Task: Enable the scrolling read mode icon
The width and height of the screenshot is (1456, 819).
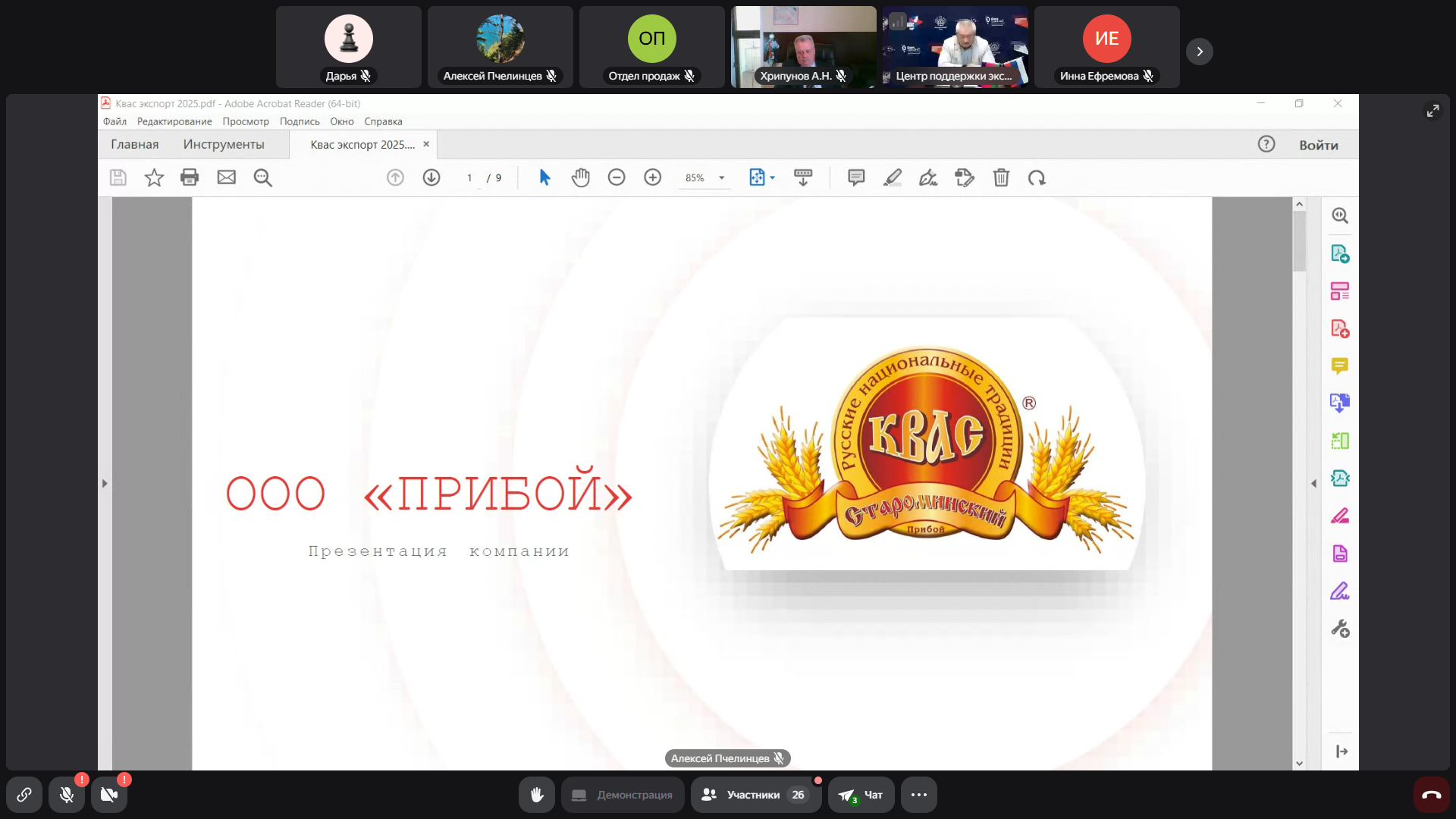Action: (803, 177)
